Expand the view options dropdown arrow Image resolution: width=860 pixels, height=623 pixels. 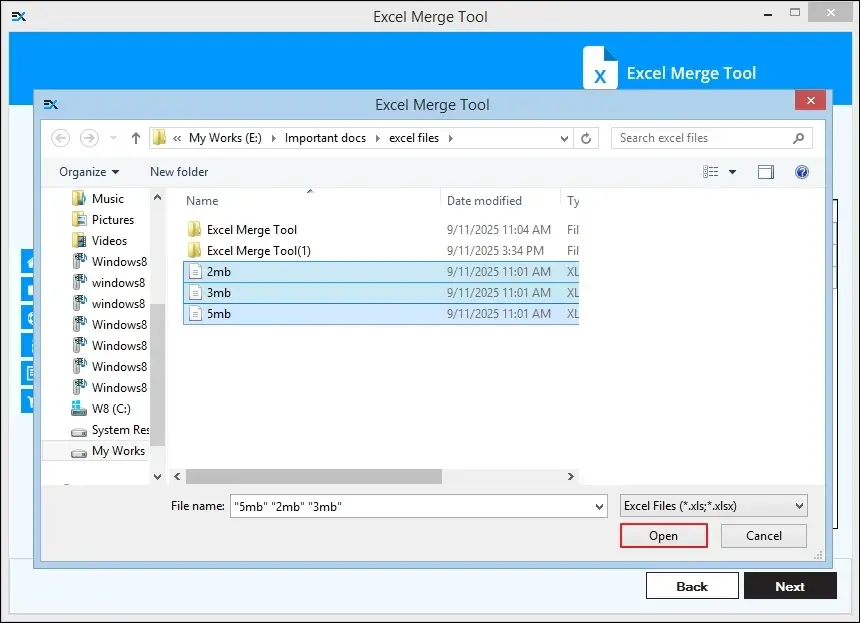click(x=732, y=172)
